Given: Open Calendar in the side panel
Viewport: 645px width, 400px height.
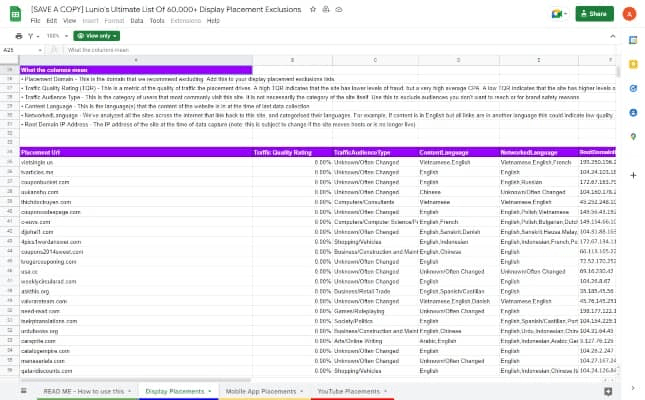Looking at the screenshot, I should tap(633, 40).
